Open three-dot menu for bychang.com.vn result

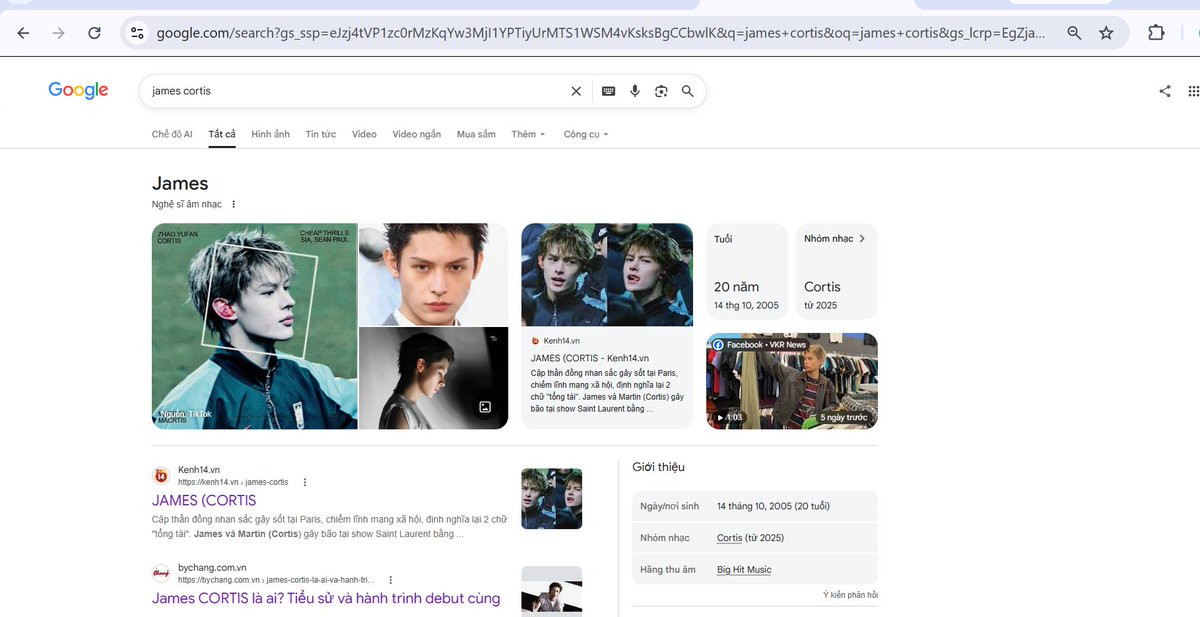pos(391,580)
